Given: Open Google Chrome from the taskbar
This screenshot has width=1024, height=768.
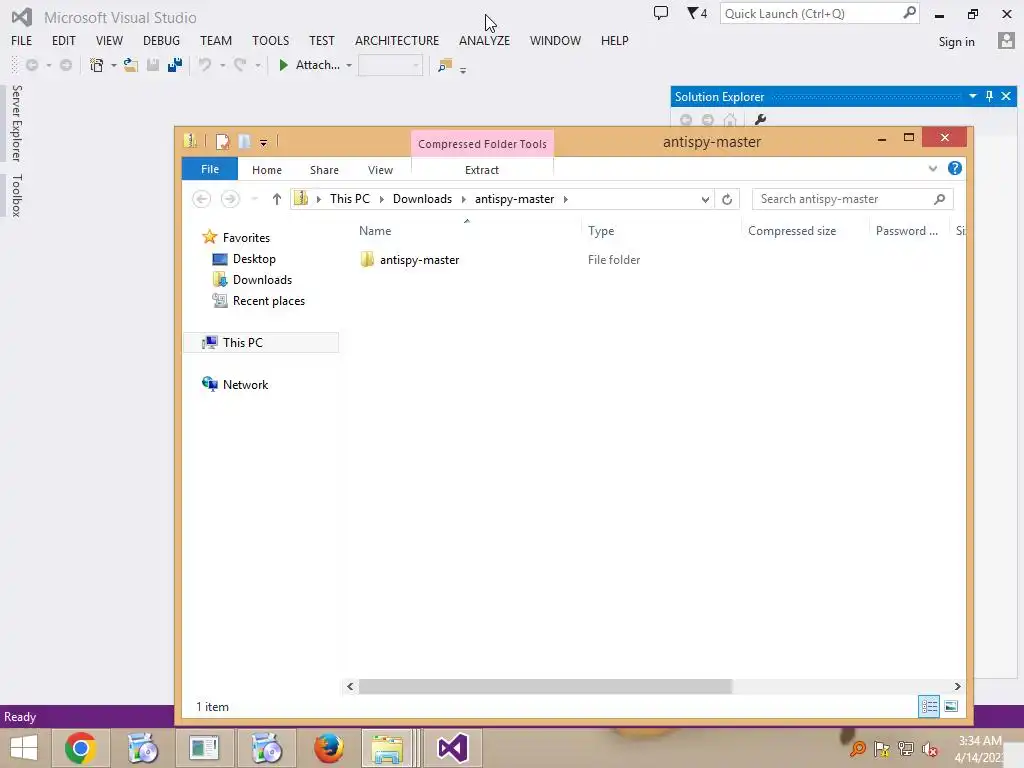Looking at the screenshot, I should (80, 748).
